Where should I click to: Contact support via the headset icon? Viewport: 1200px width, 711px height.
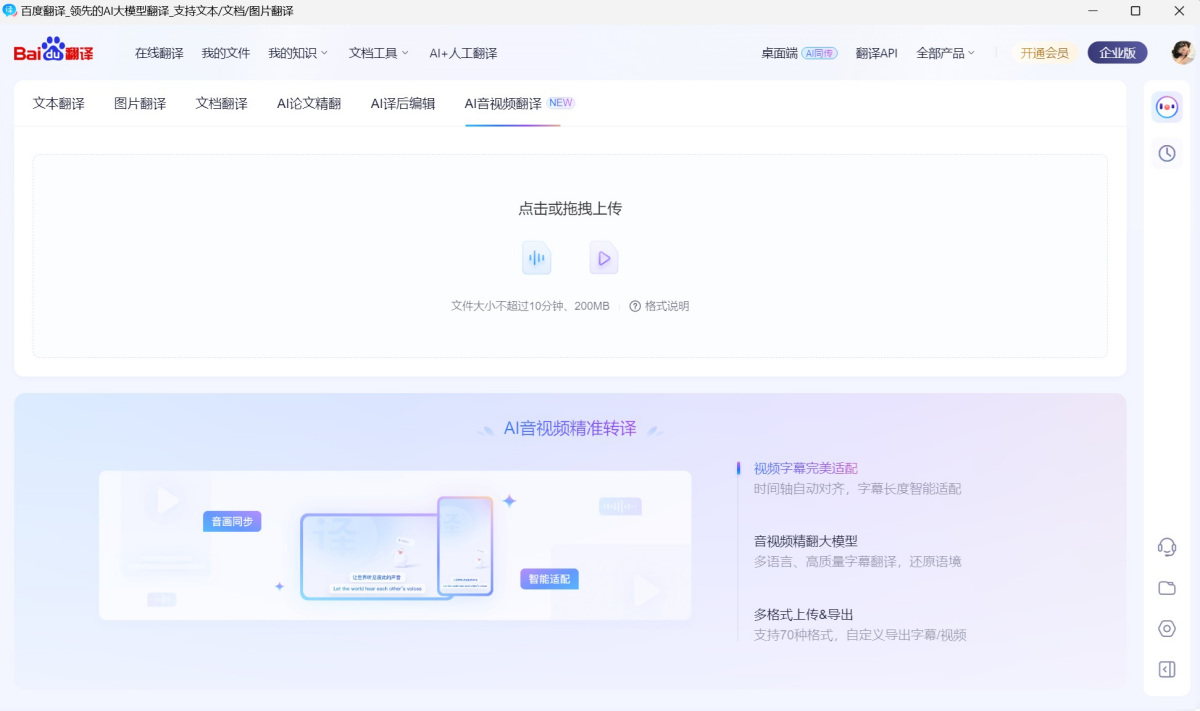point(1166,545)
